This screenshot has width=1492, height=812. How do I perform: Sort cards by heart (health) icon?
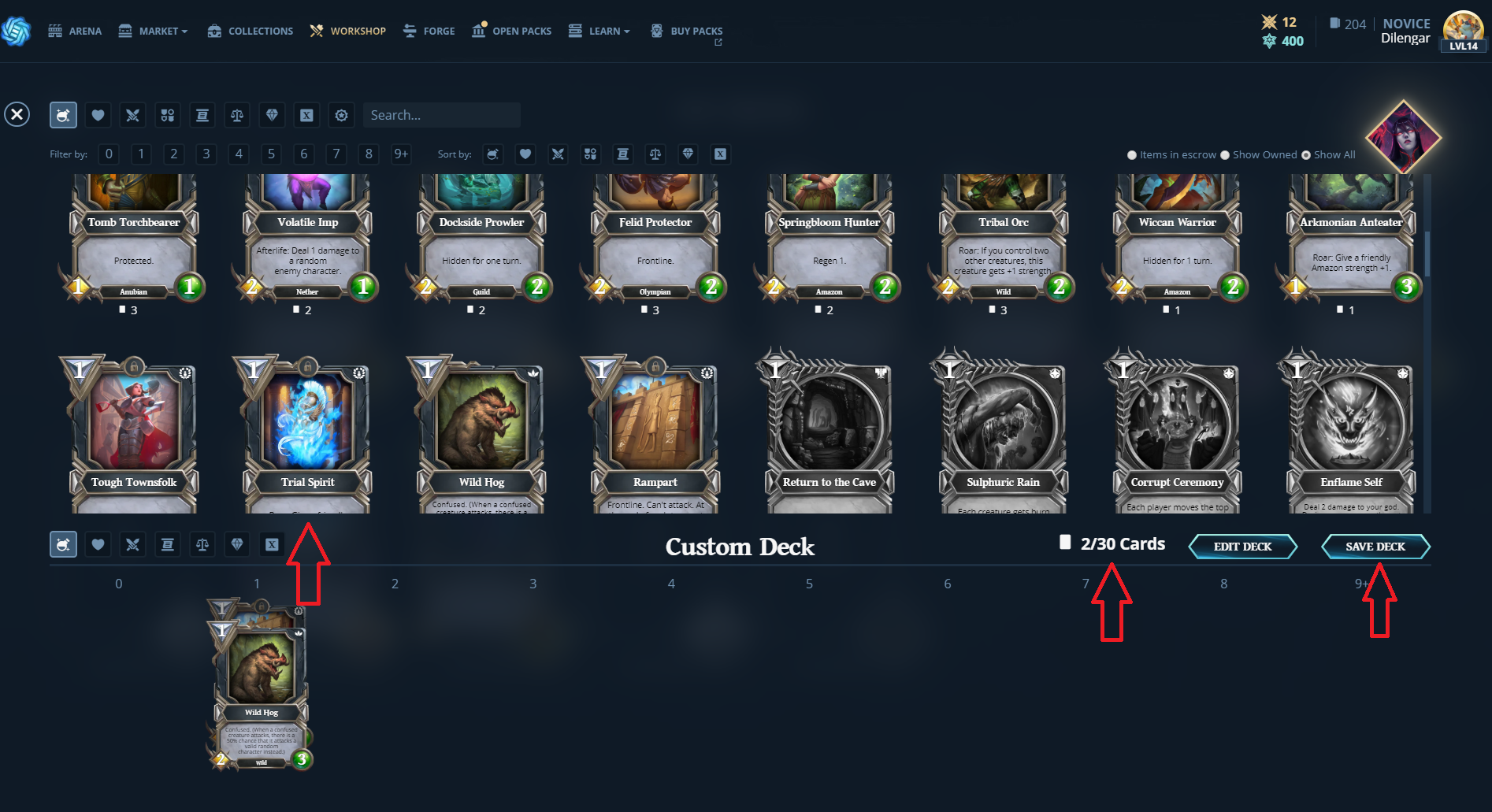pyautogui.click(x=525, y=154)
